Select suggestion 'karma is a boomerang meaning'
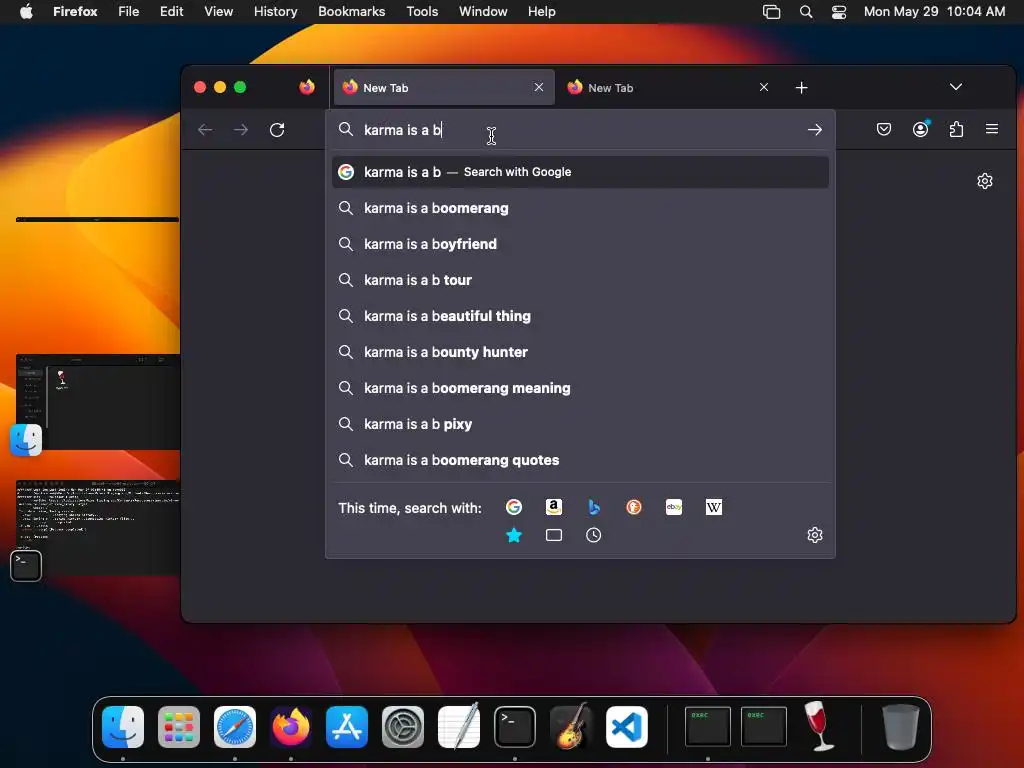The image size is (1024, 768). [580, 388]
